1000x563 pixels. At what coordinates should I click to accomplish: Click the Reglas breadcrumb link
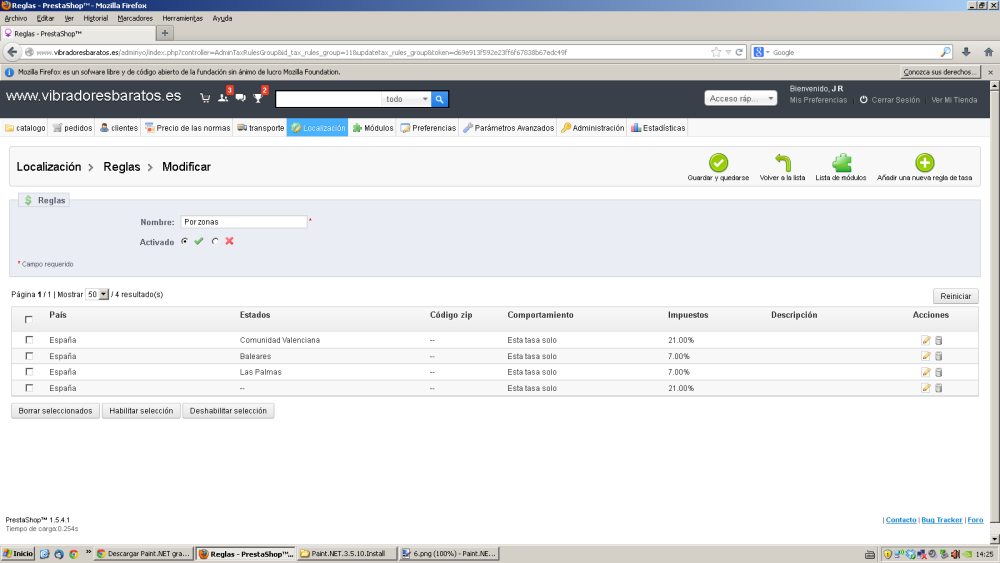(x=122, y=167)
